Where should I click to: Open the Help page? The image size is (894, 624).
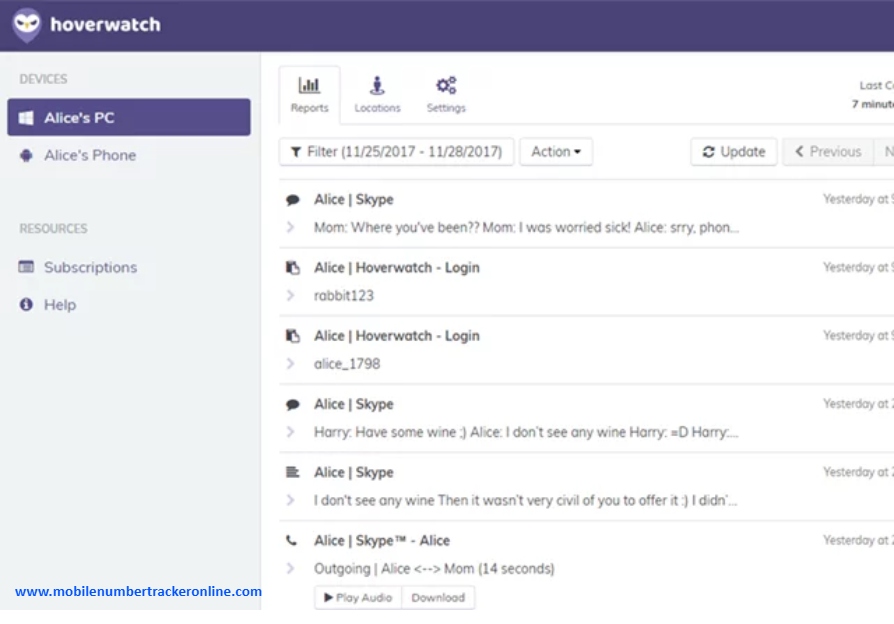59,305
